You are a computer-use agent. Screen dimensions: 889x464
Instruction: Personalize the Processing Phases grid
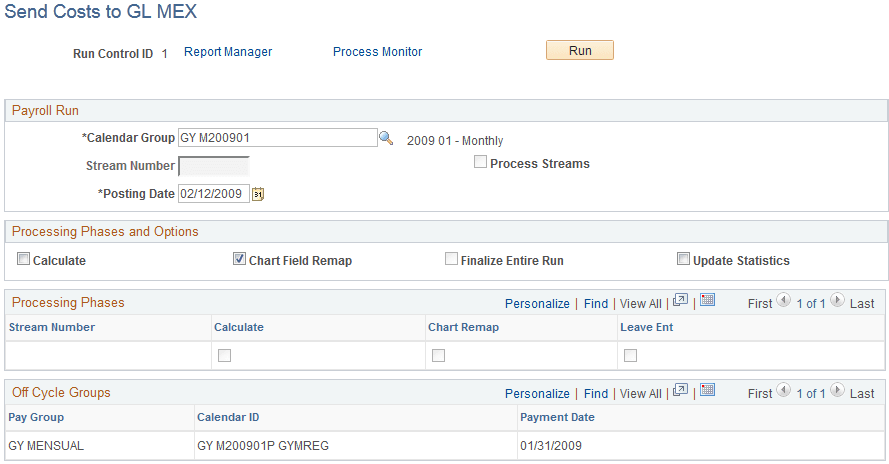(x=537, y=303)
